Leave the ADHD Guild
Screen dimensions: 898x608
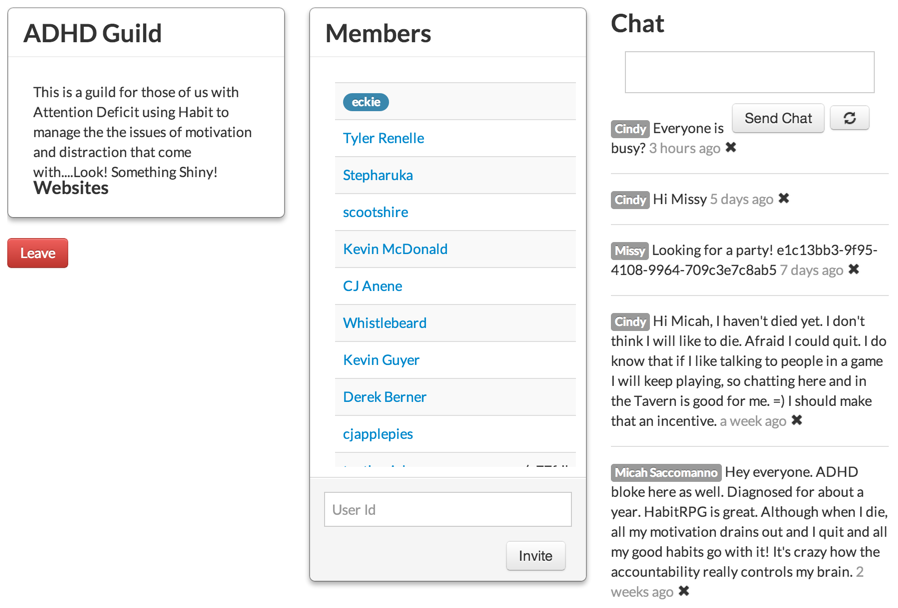(x=38, y=253)
